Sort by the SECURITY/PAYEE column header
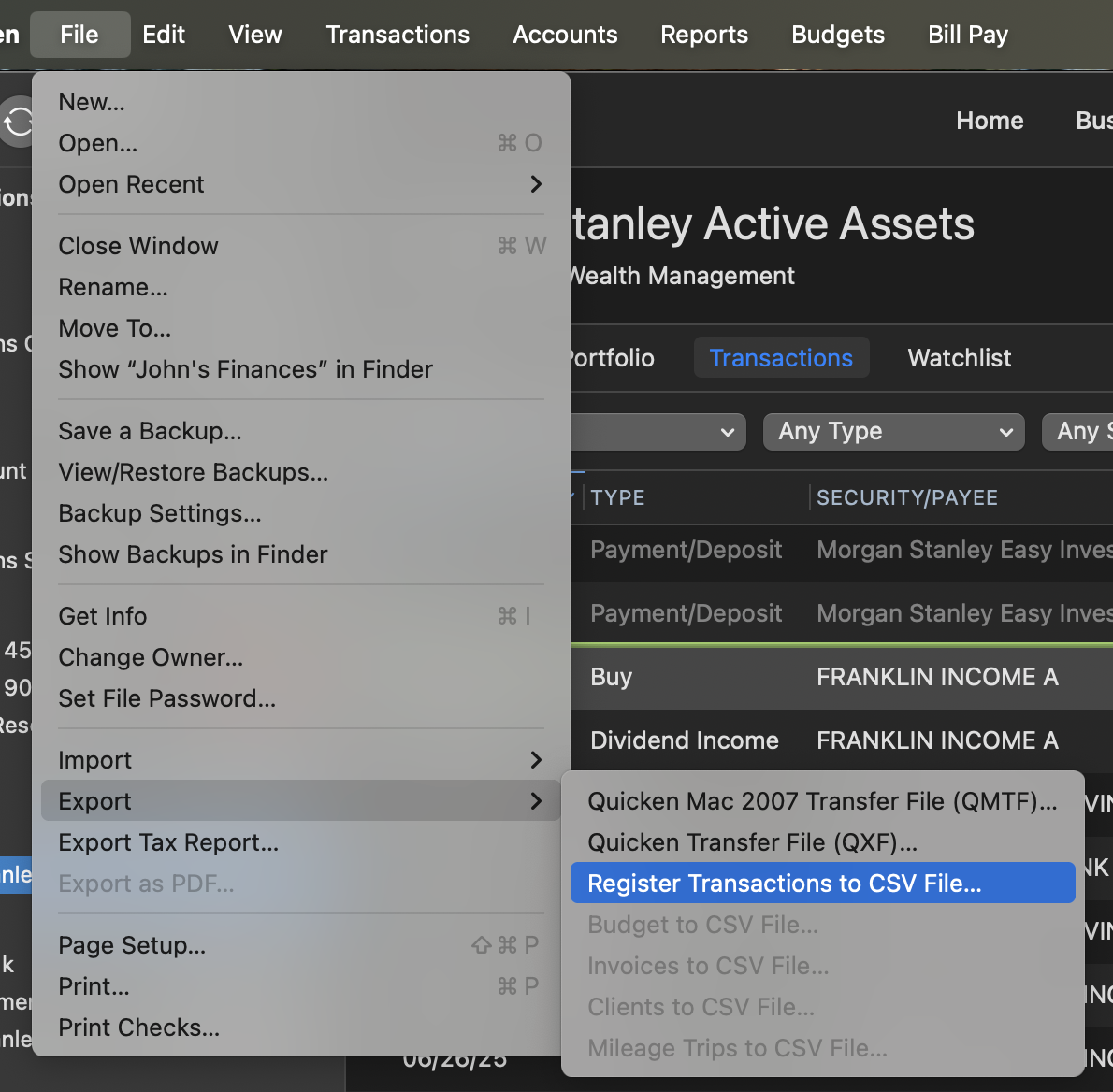Image resolution: width=1113 pixels, height=1092 pixels. (x=907, y=498)
